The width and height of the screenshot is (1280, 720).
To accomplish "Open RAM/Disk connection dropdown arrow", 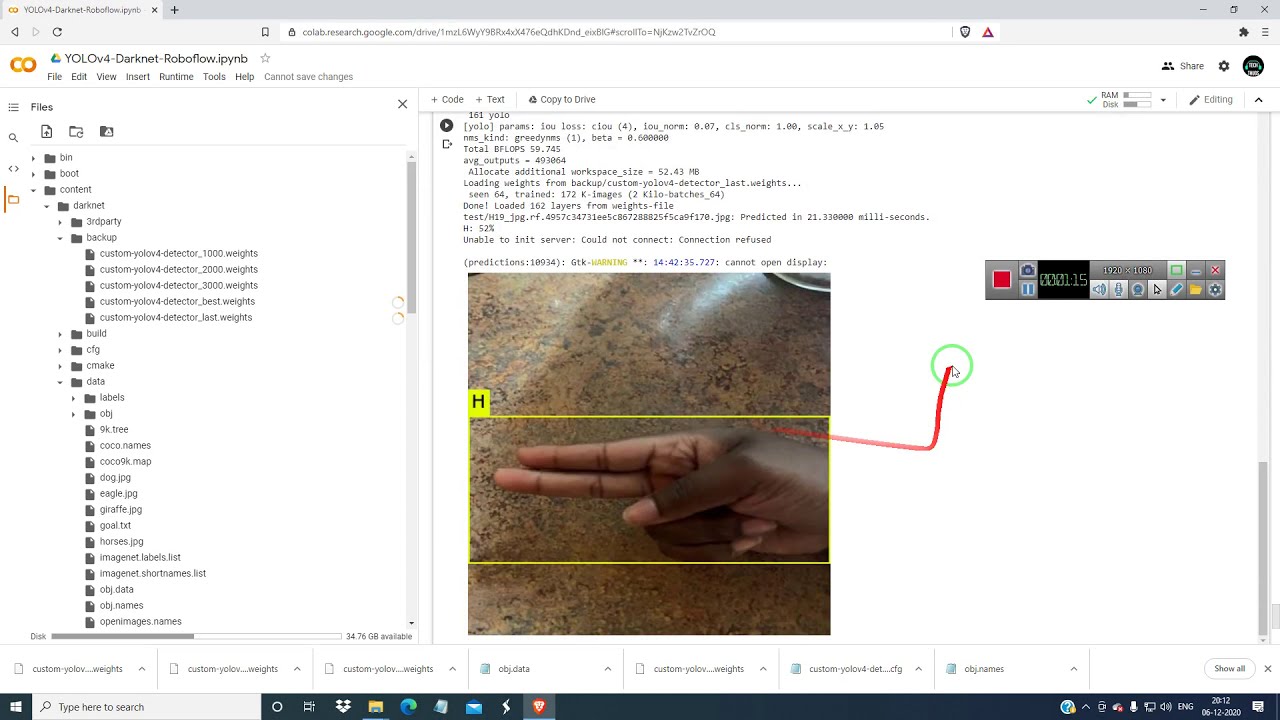I will click(x=1162, y=100).
